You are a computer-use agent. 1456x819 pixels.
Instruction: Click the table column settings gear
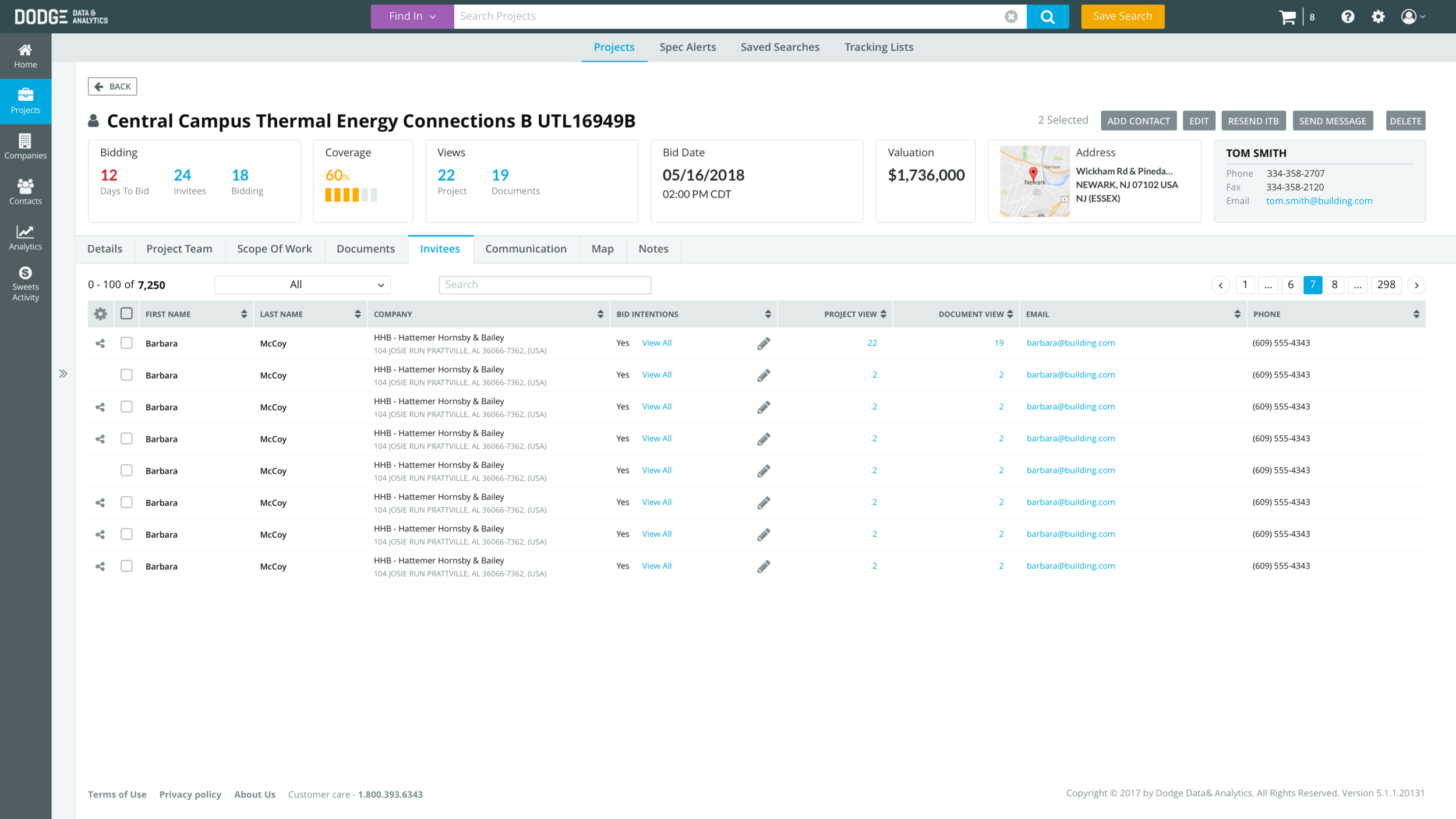[100, 314]
